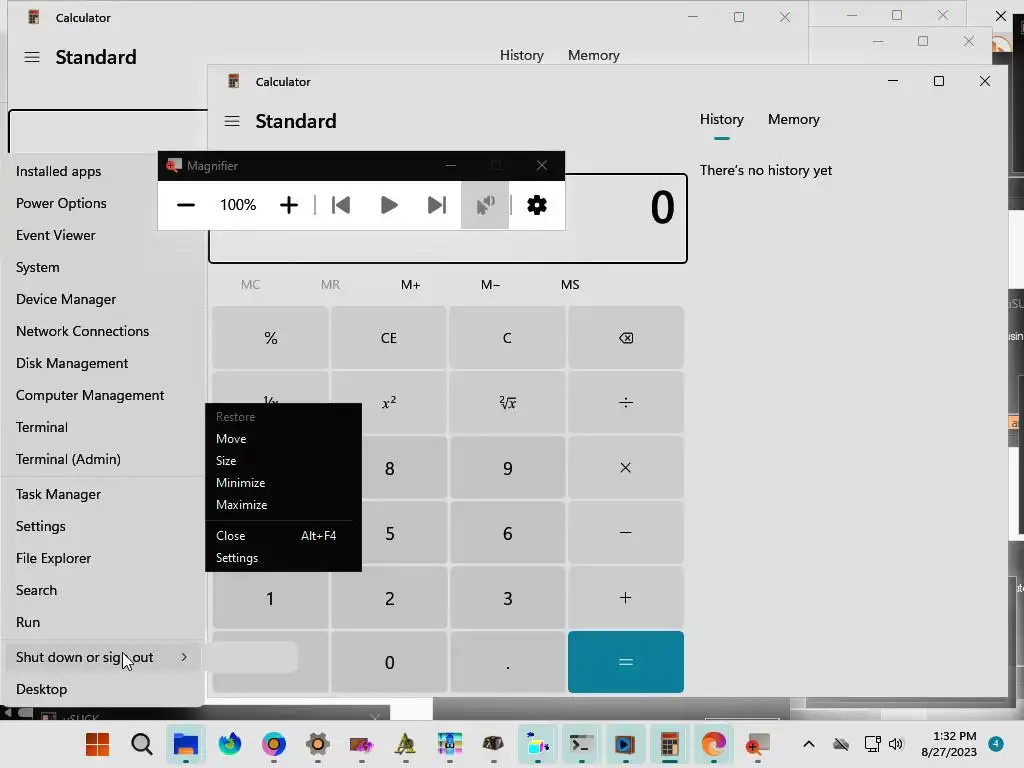
Task: Click Magnifier's next sentence icon
Action: tap(436, 205)
